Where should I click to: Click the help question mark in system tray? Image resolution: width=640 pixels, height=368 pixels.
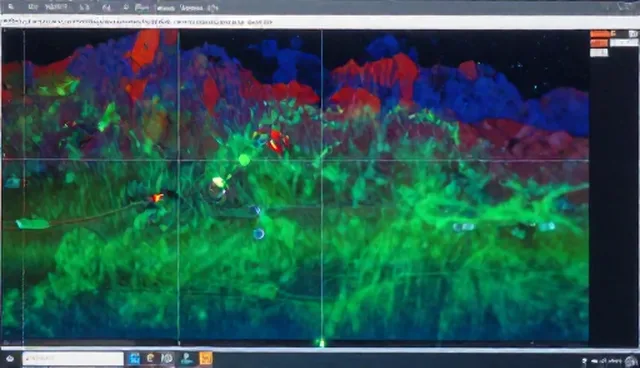(584, 361)
